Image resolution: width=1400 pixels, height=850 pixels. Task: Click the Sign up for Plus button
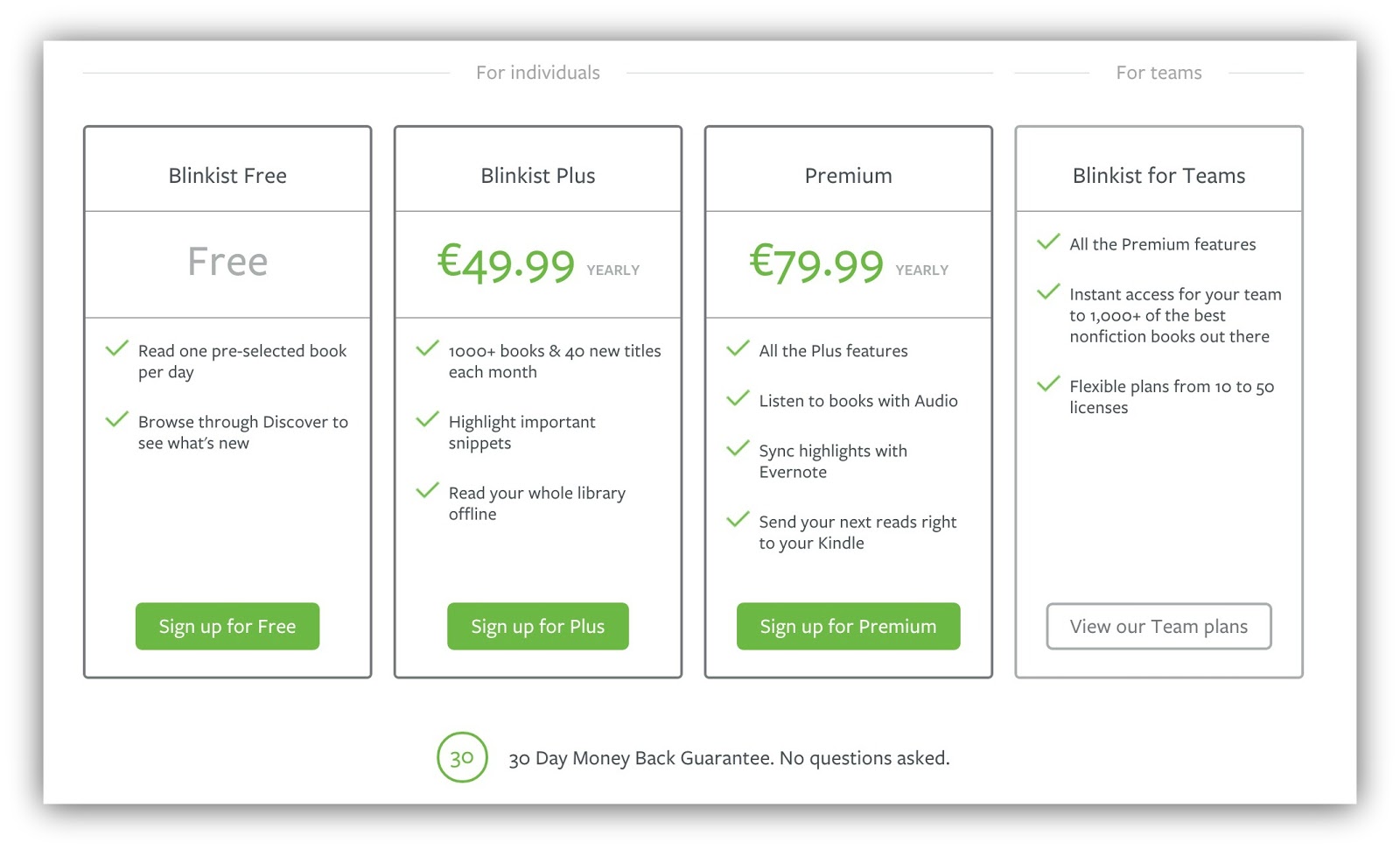[538, 626]
